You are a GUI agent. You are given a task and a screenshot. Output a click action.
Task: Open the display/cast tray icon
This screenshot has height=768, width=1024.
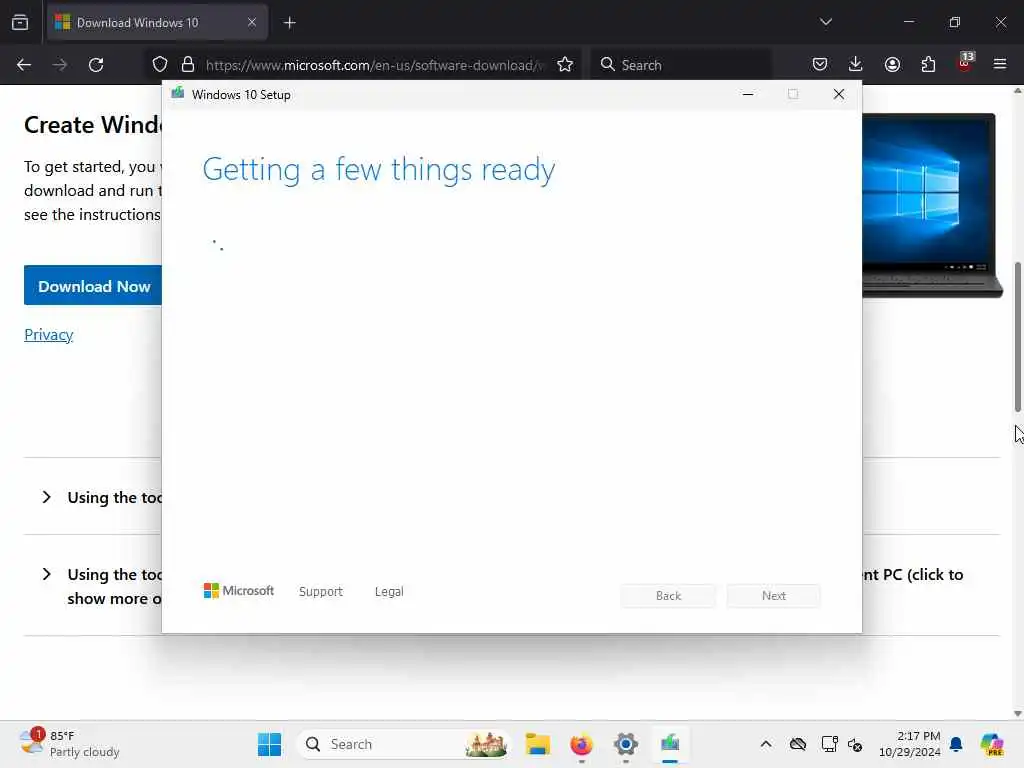tap(829, 744)
